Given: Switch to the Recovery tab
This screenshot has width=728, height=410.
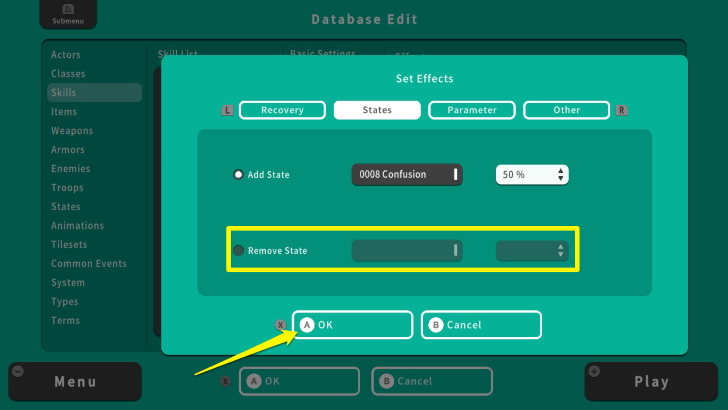Looking at the screenshot, I should point(282,110).
